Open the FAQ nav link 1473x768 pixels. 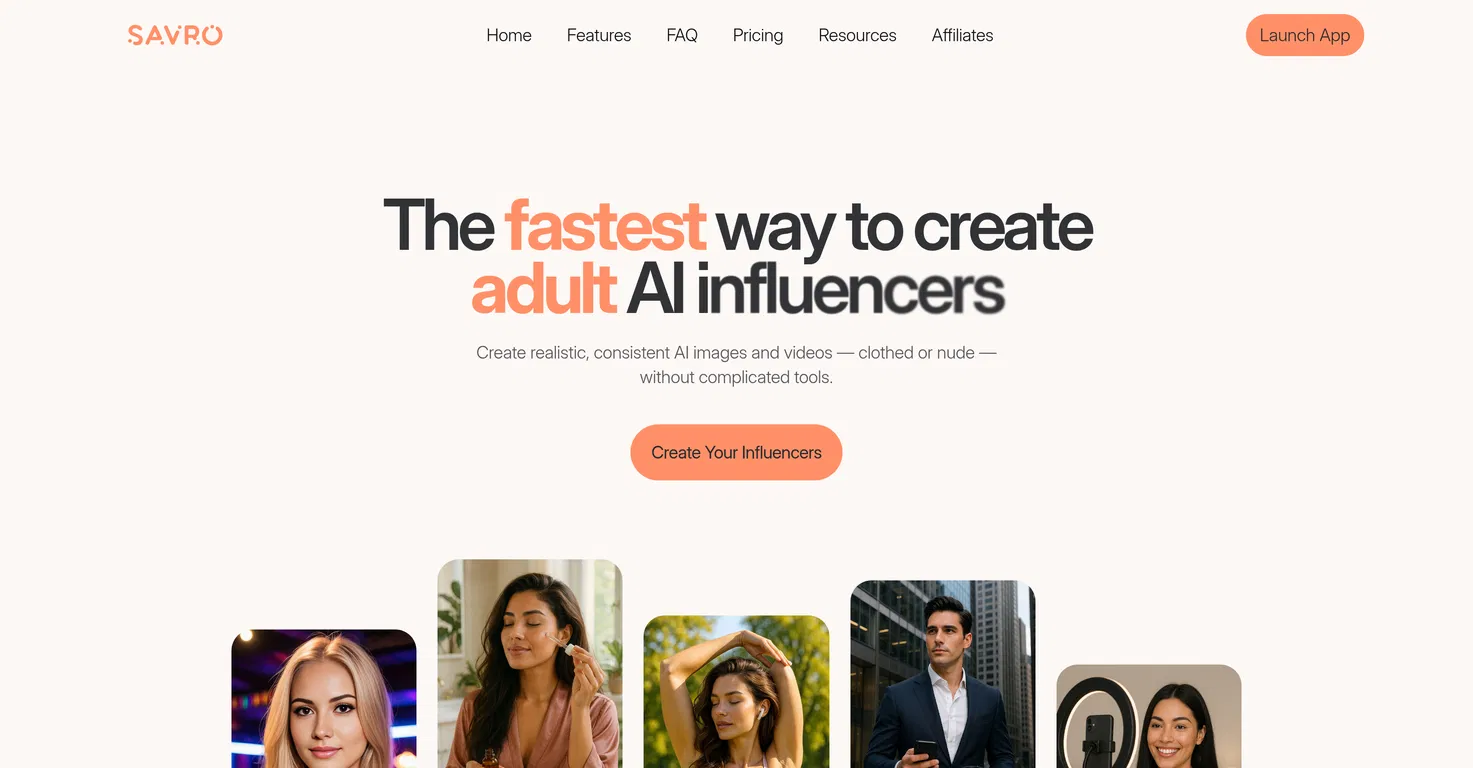coord(682,35)
